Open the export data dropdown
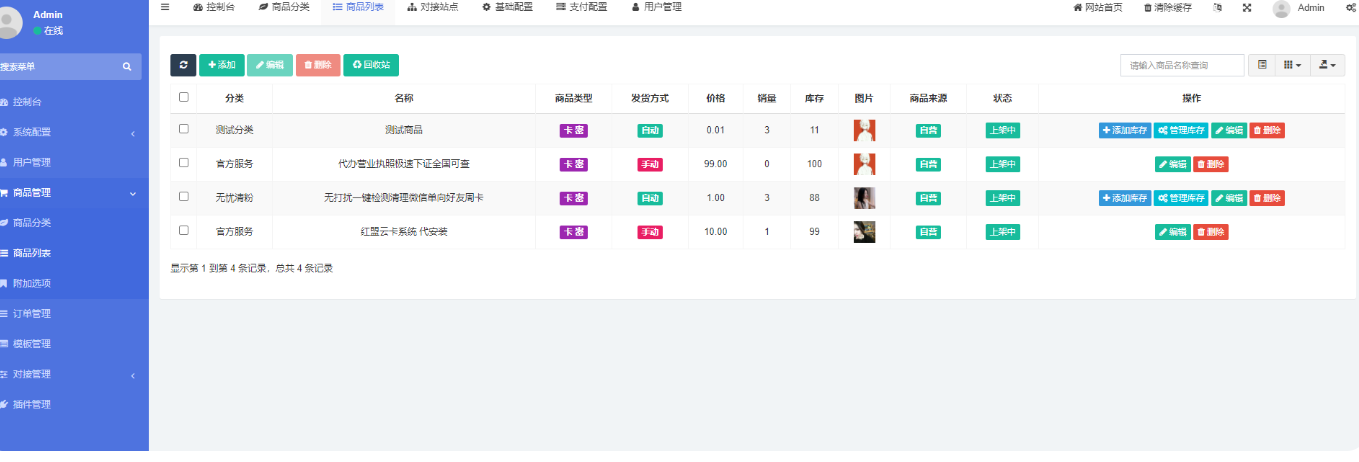This screenshot has height=462, width=1359. coord(1327,65)
